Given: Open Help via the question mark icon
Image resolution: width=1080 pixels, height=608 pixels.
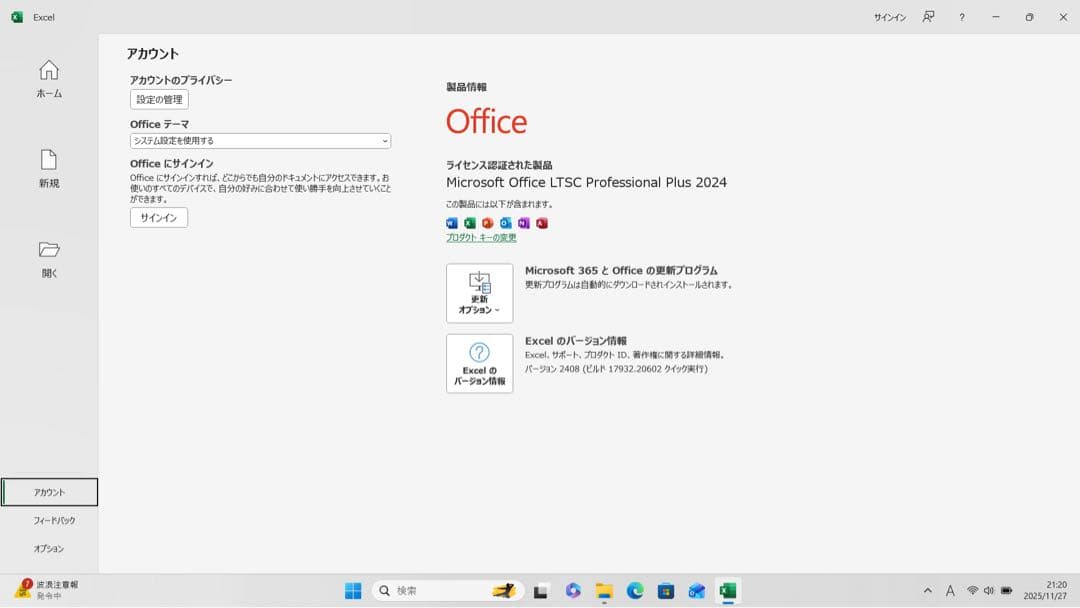Looking at the screenshot, I should [x=961, y=17].
